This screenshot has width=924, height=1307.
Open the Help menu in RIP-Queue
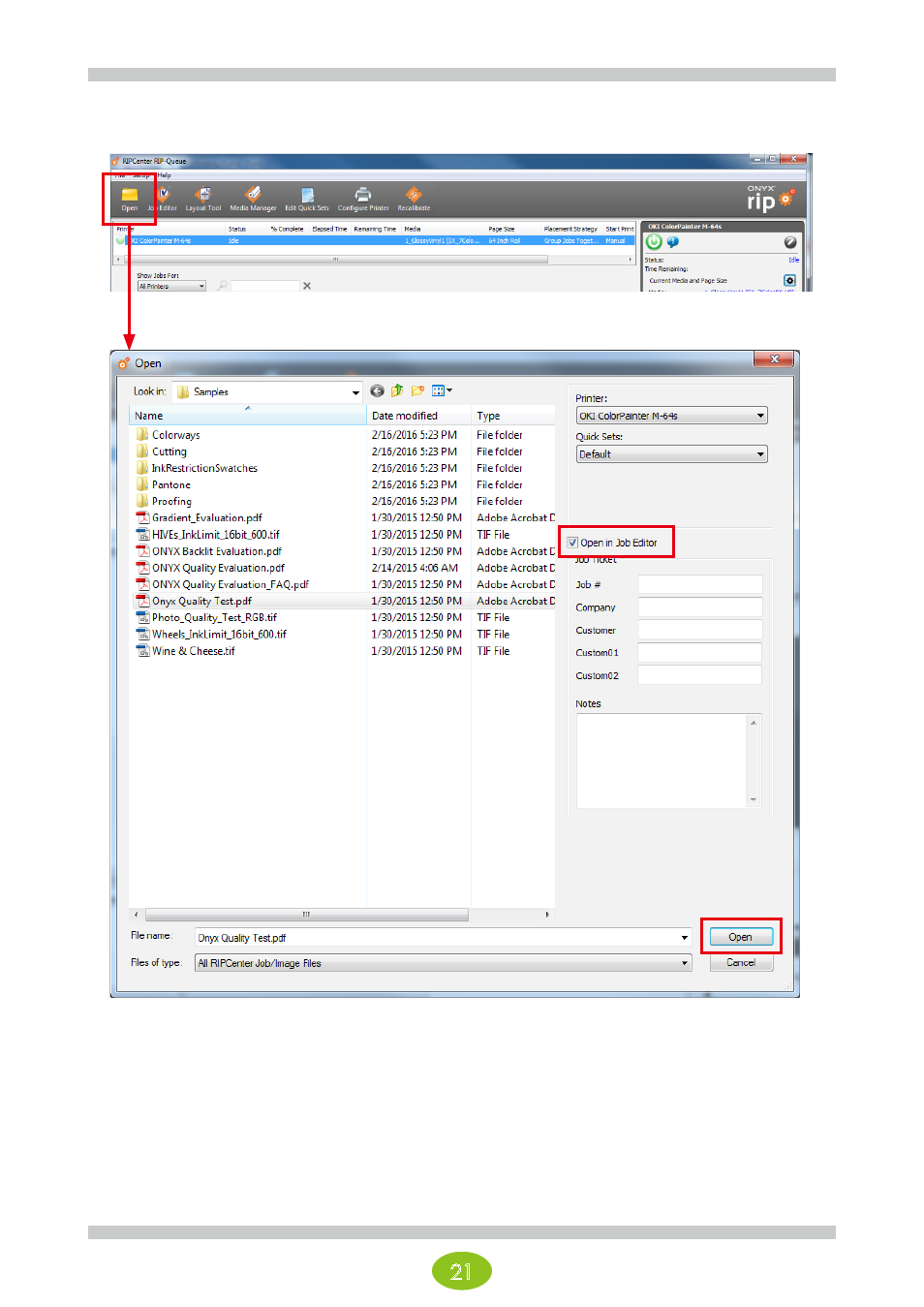pos(165,175)
